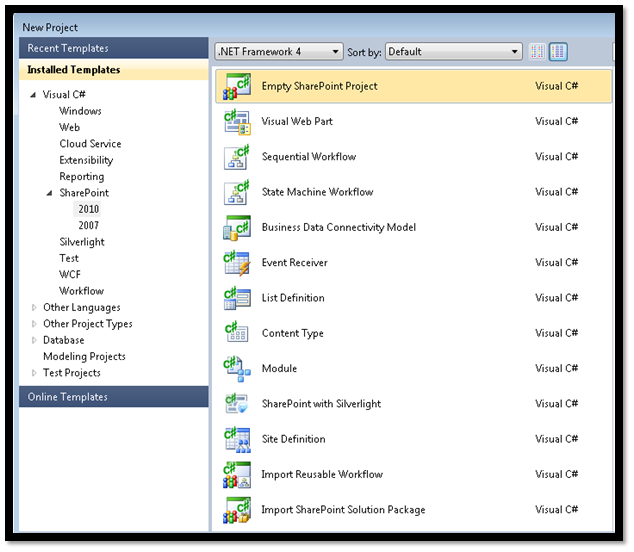This screenshot has width=634, height=552.
Task: Open the Online Templates section
Action: [114, 397]
